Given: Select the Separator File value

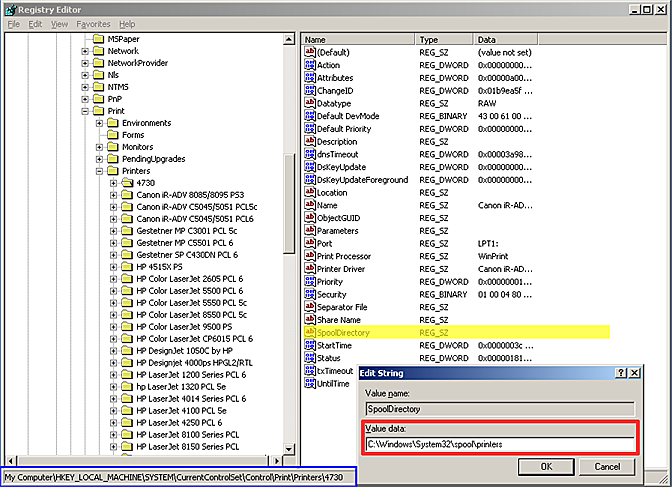Looking at the screenshot, I should pos(342,307).
